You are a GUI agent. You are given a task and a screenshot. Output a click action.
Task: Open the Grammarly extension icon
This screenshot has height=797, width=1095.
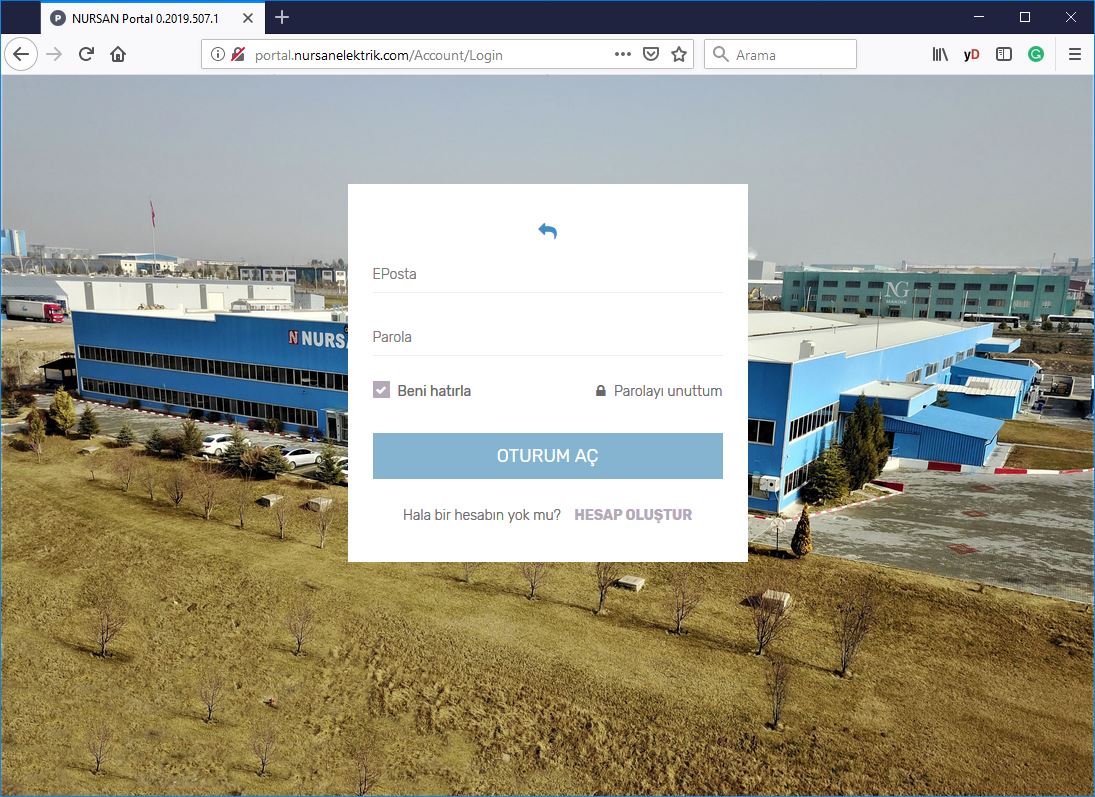1036,55
